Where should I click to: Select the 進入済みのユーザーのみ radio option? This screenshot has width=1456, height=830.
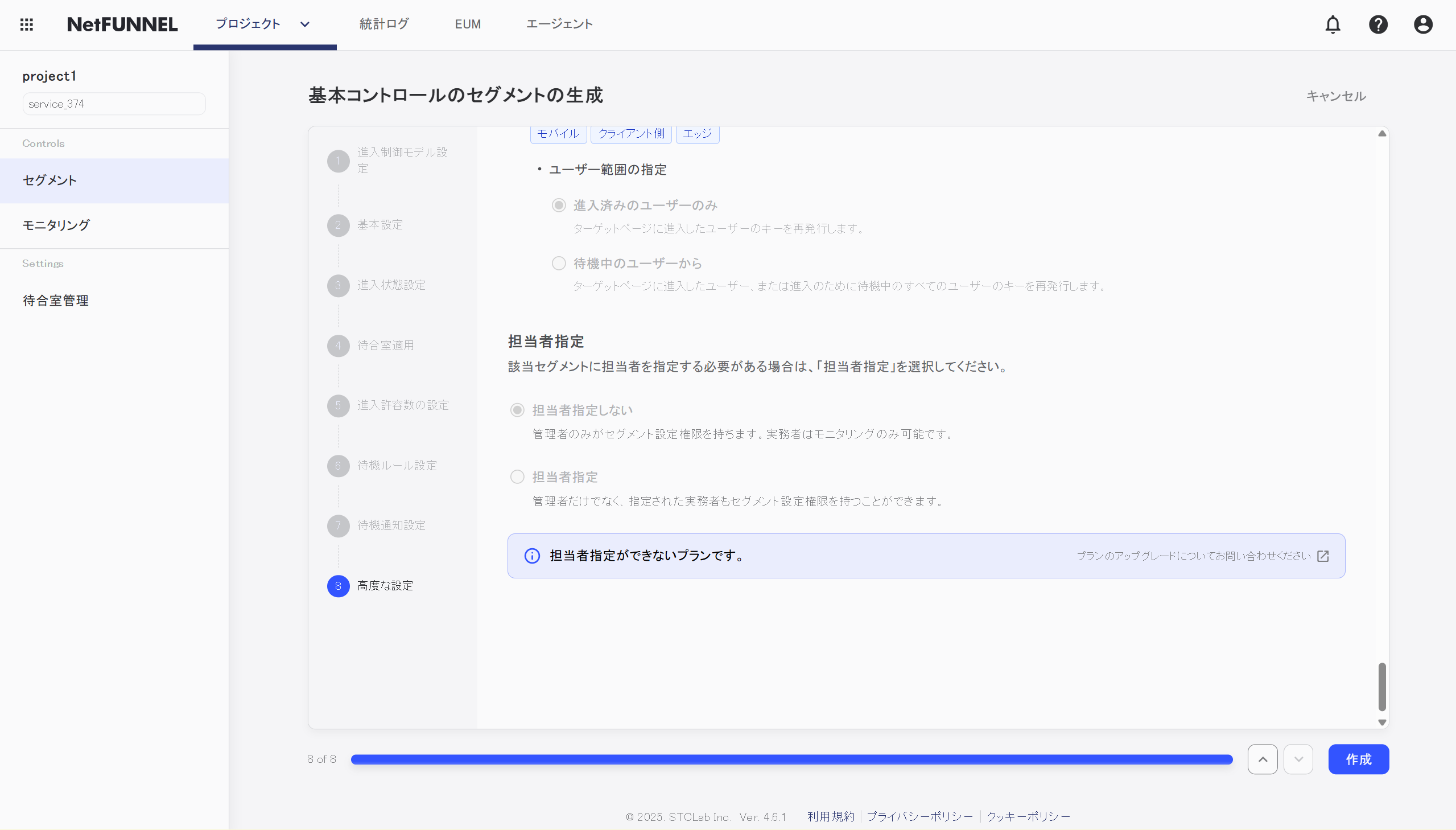click(x=558, y=205)
